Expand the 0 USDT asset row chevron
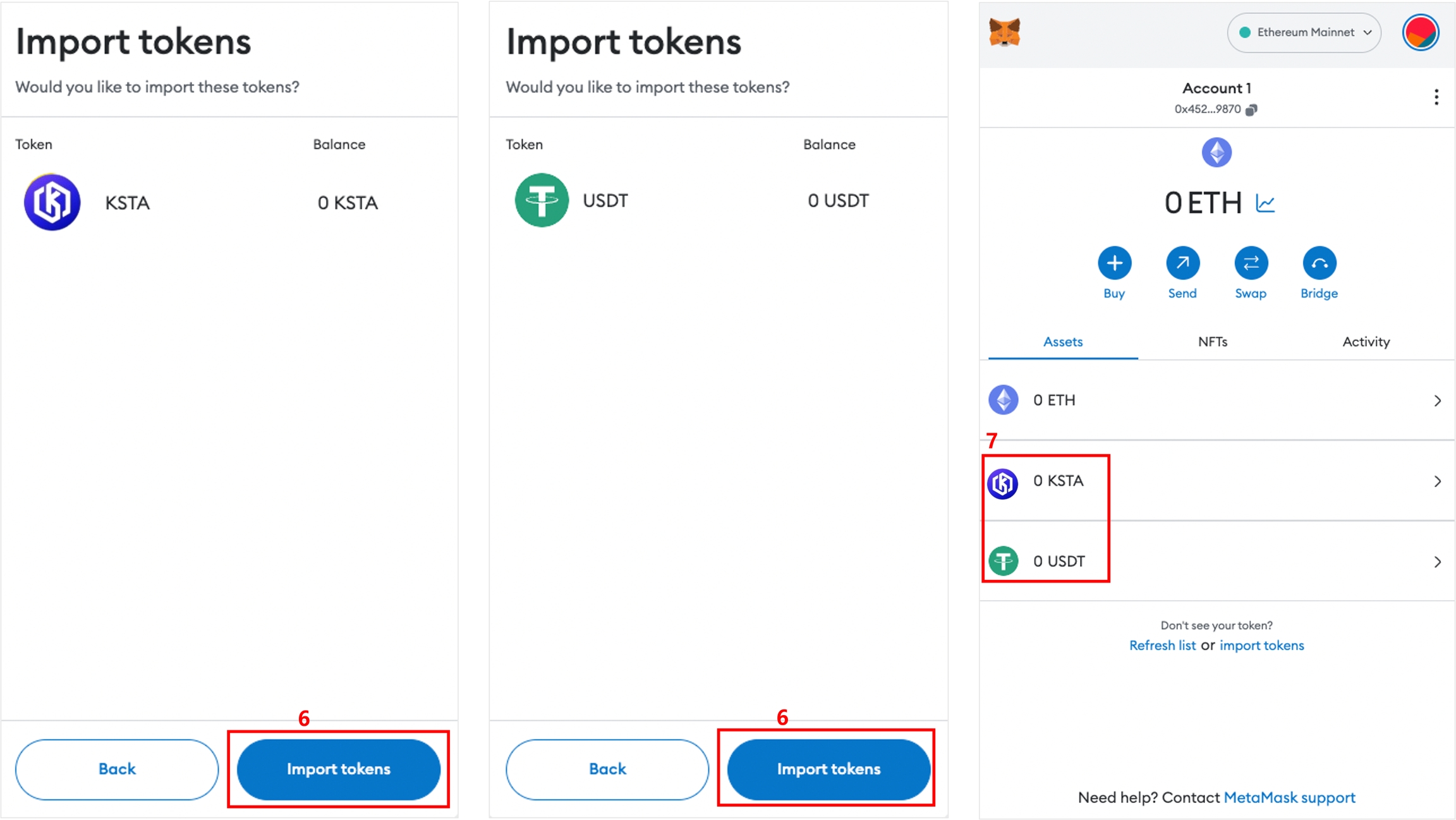Viewport: 1456px width, 820px height. pyautogui.click(x=1437, y=562)
